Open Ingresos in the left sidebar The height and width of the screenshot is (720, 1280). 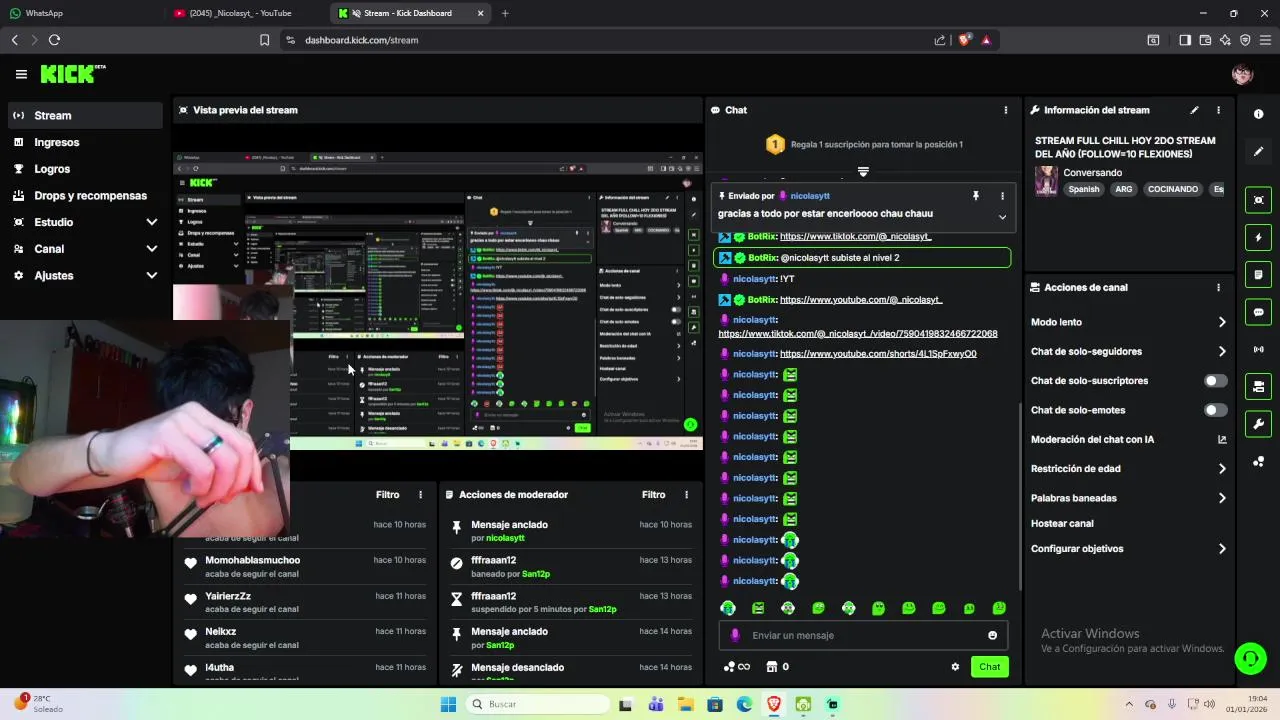pos(85,142)
